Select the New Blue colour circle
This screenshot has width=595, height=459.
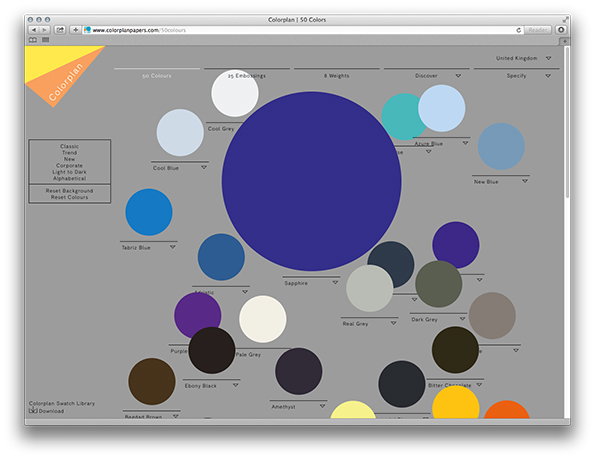(501, 146)
